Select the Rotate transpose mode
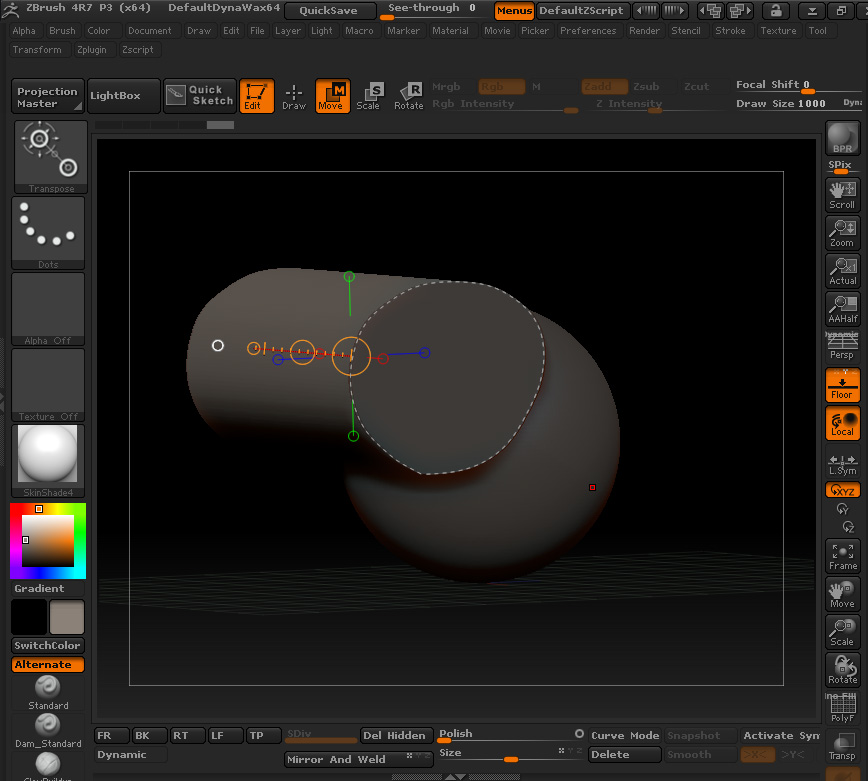 click(409, 96)
